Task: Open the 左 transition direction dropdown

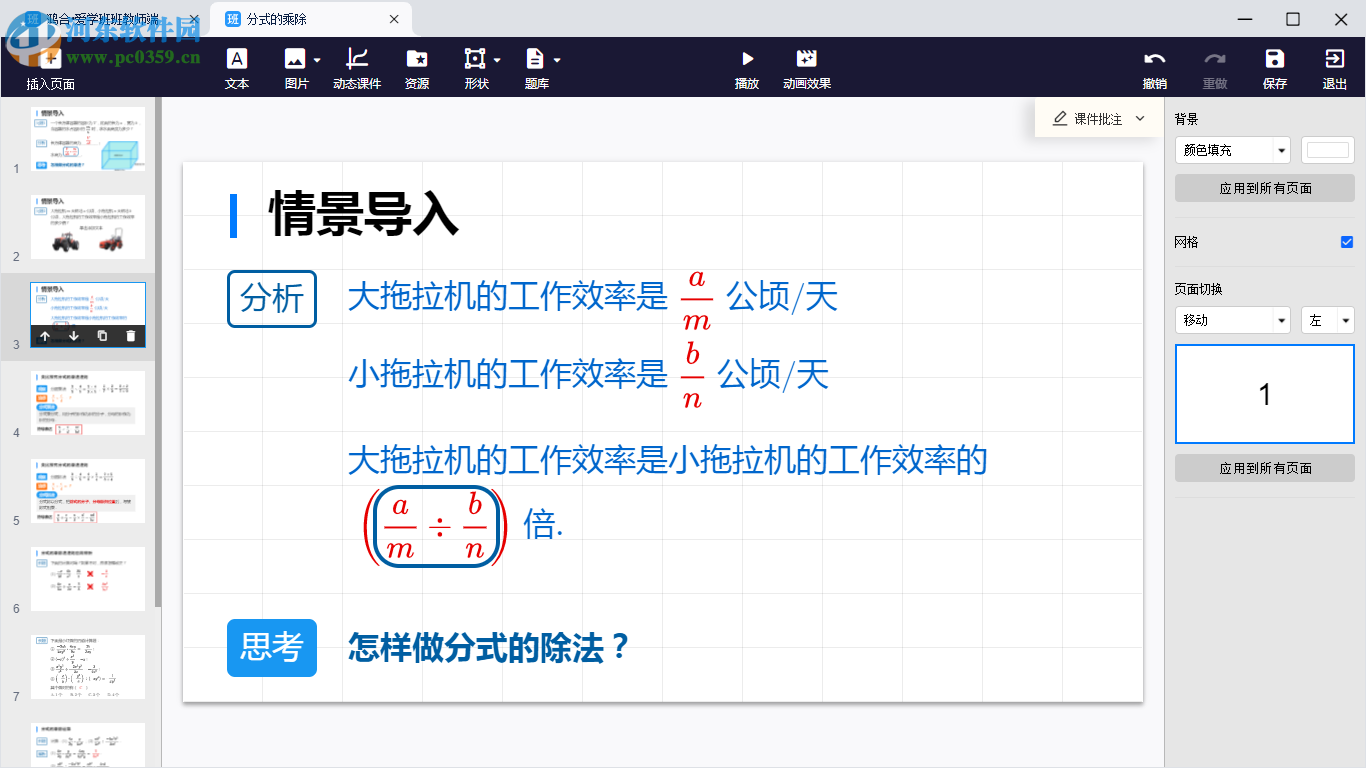Action: 1327,321
